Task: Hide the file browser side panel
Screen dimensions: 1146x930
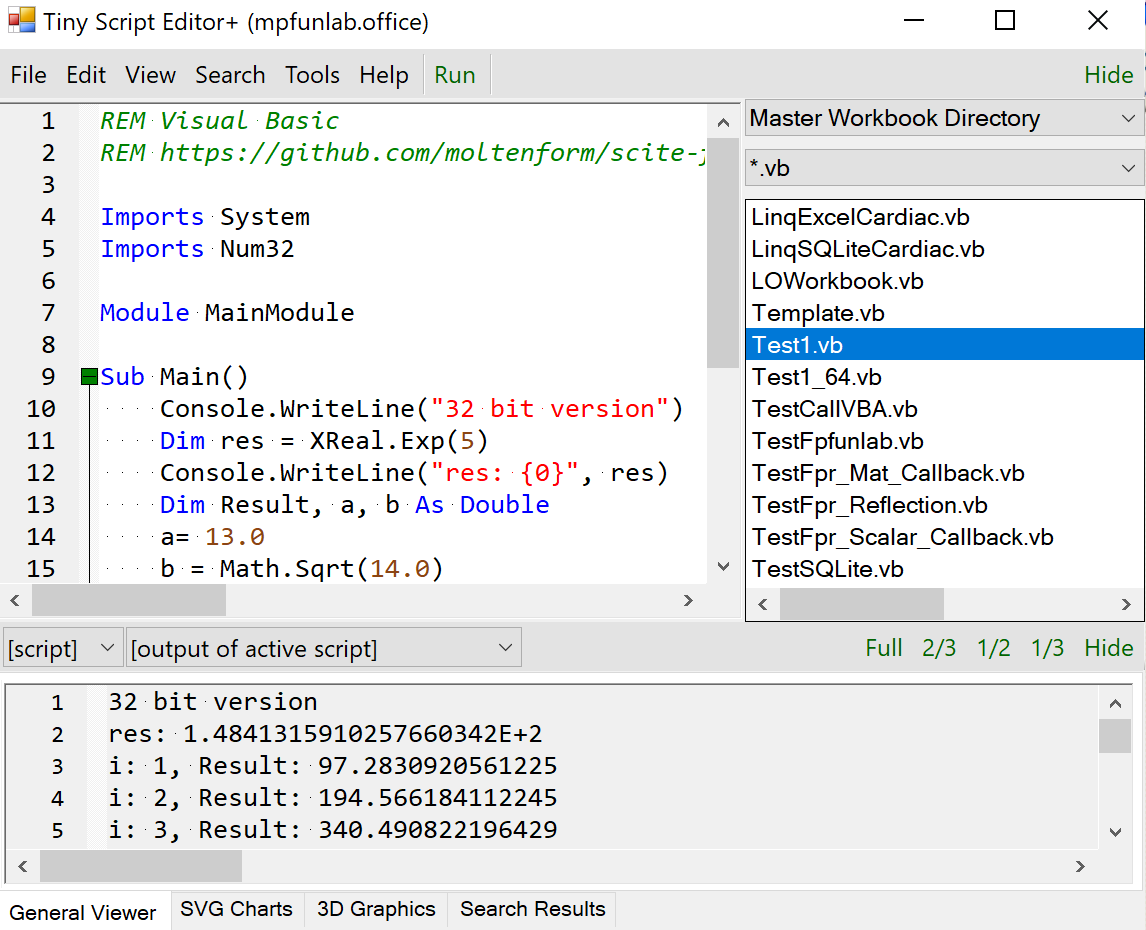Action: 1108,75
